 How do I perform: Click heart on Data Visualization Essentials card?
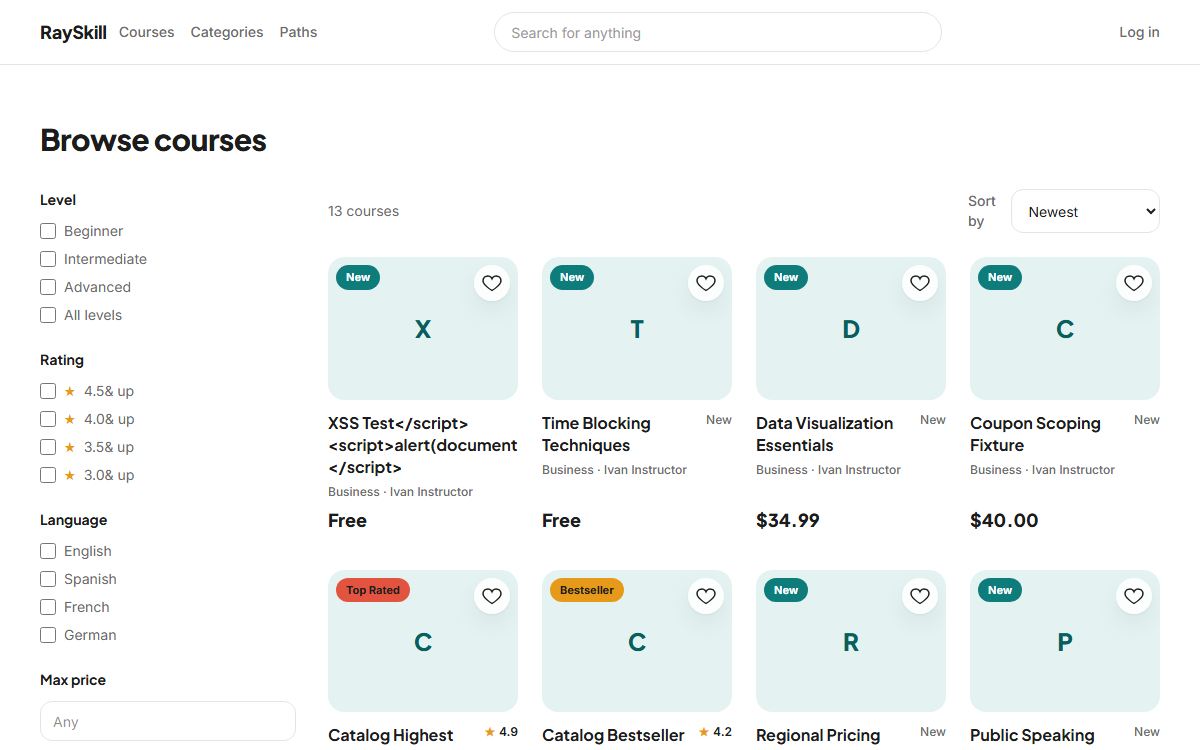click(x=920, y=283)
